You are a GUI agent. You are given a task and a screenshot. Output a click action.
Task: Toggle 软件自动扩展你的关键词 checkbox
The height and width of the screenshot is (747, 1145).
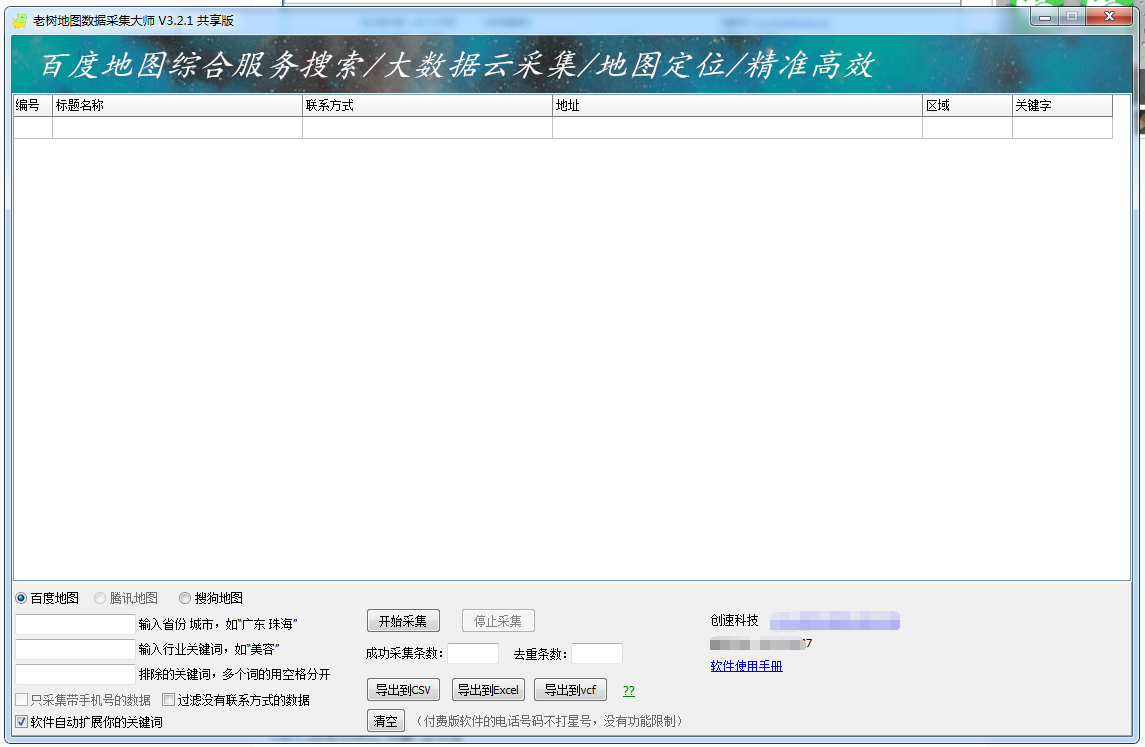[x=22, y=721]
